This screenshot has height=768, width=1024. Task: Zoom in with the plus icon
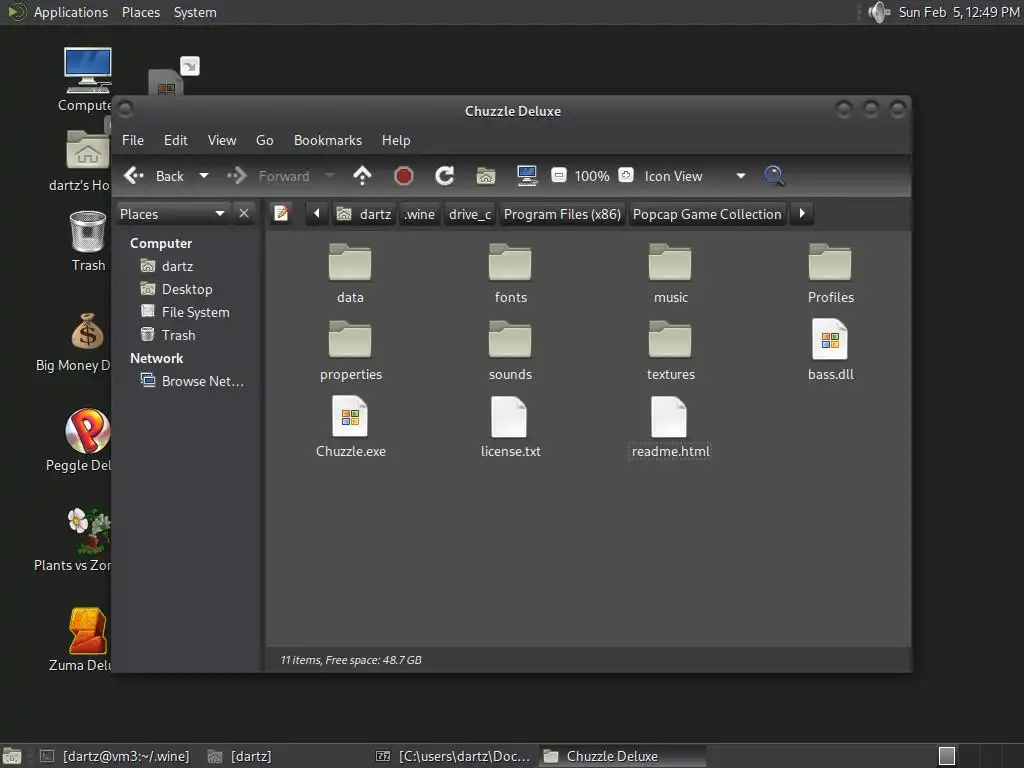click(626, 175)
